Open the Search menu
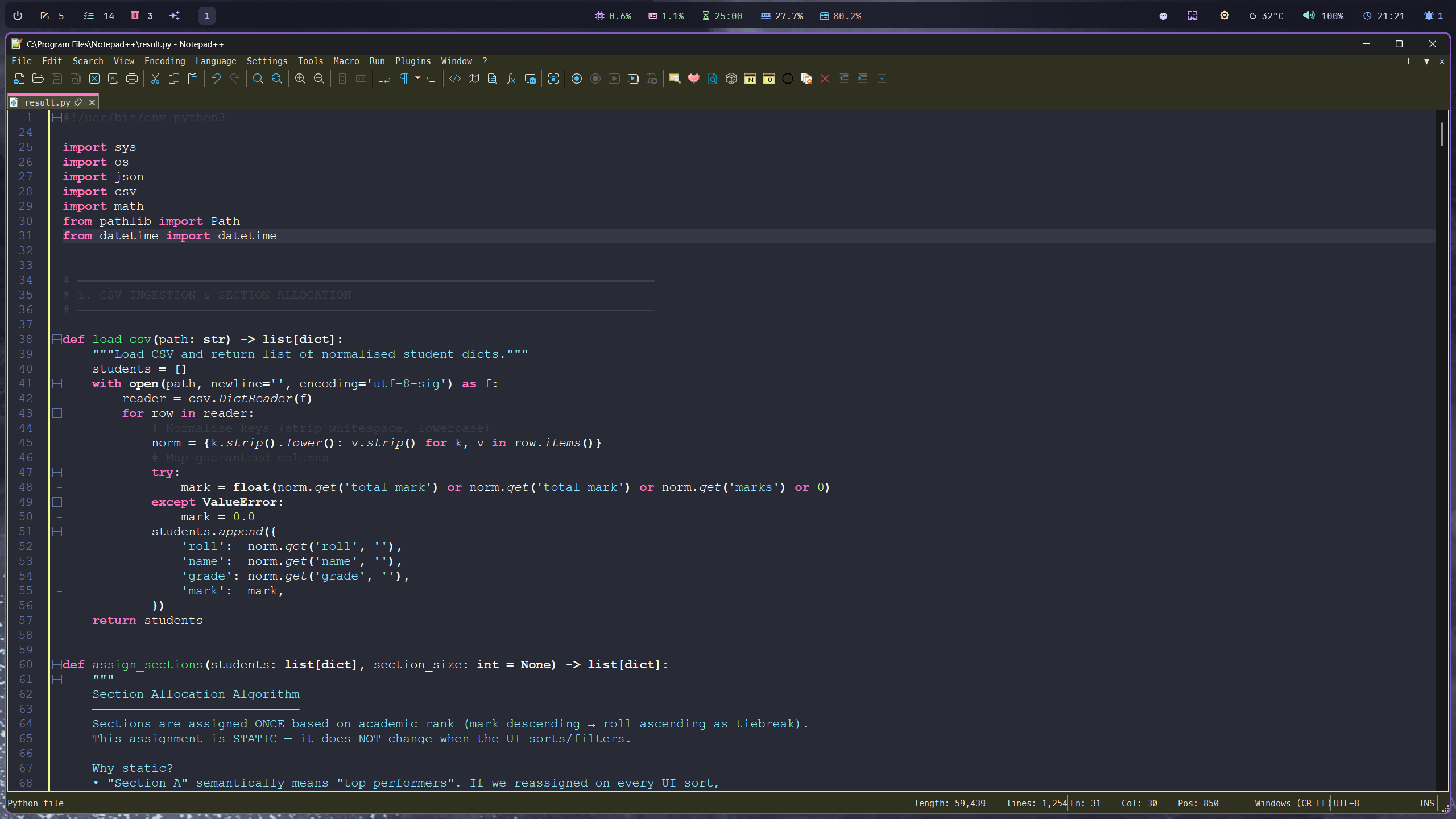 [88, 61]
